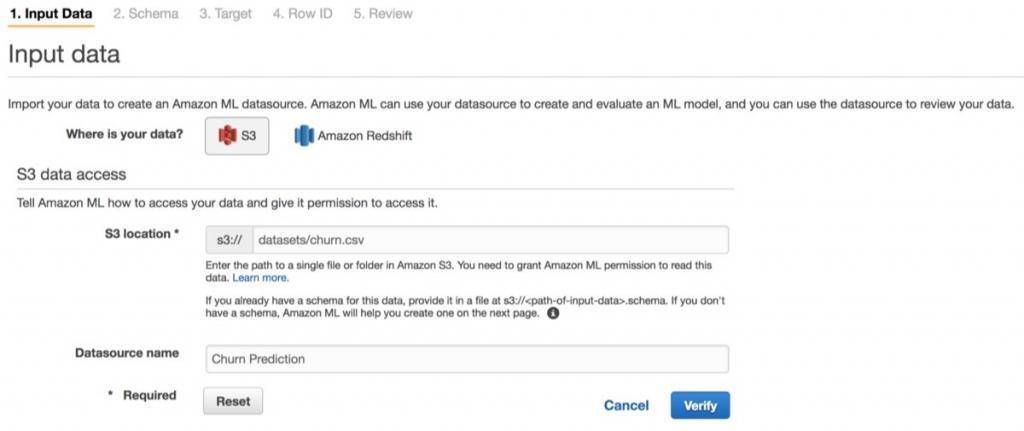1024x431 pixels.
Task: Verify the S3 data location
Action: pyautogui.click(x=700, y=405)
